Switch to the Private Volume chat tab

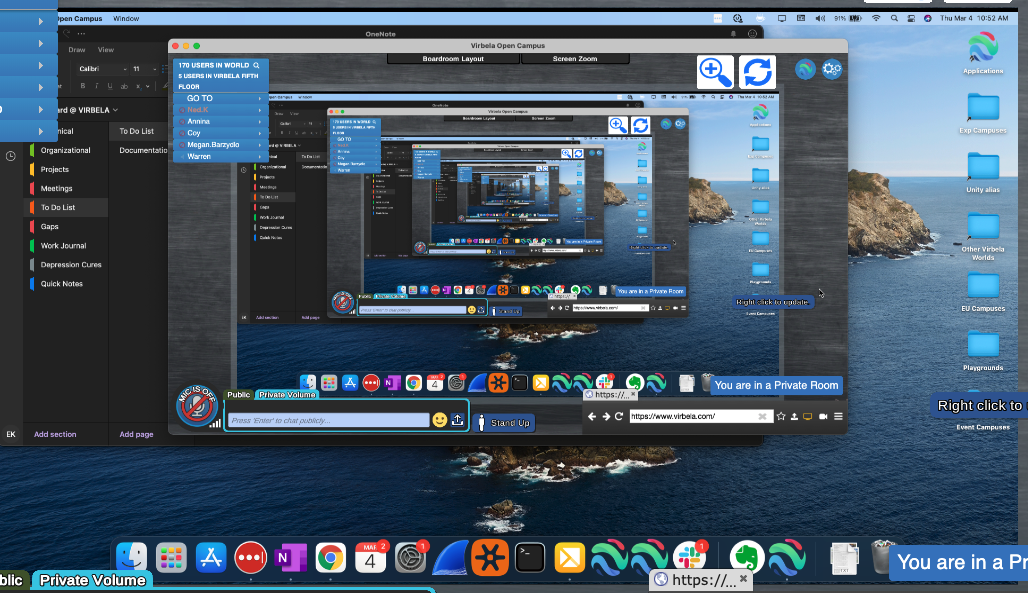coord(287,394)
